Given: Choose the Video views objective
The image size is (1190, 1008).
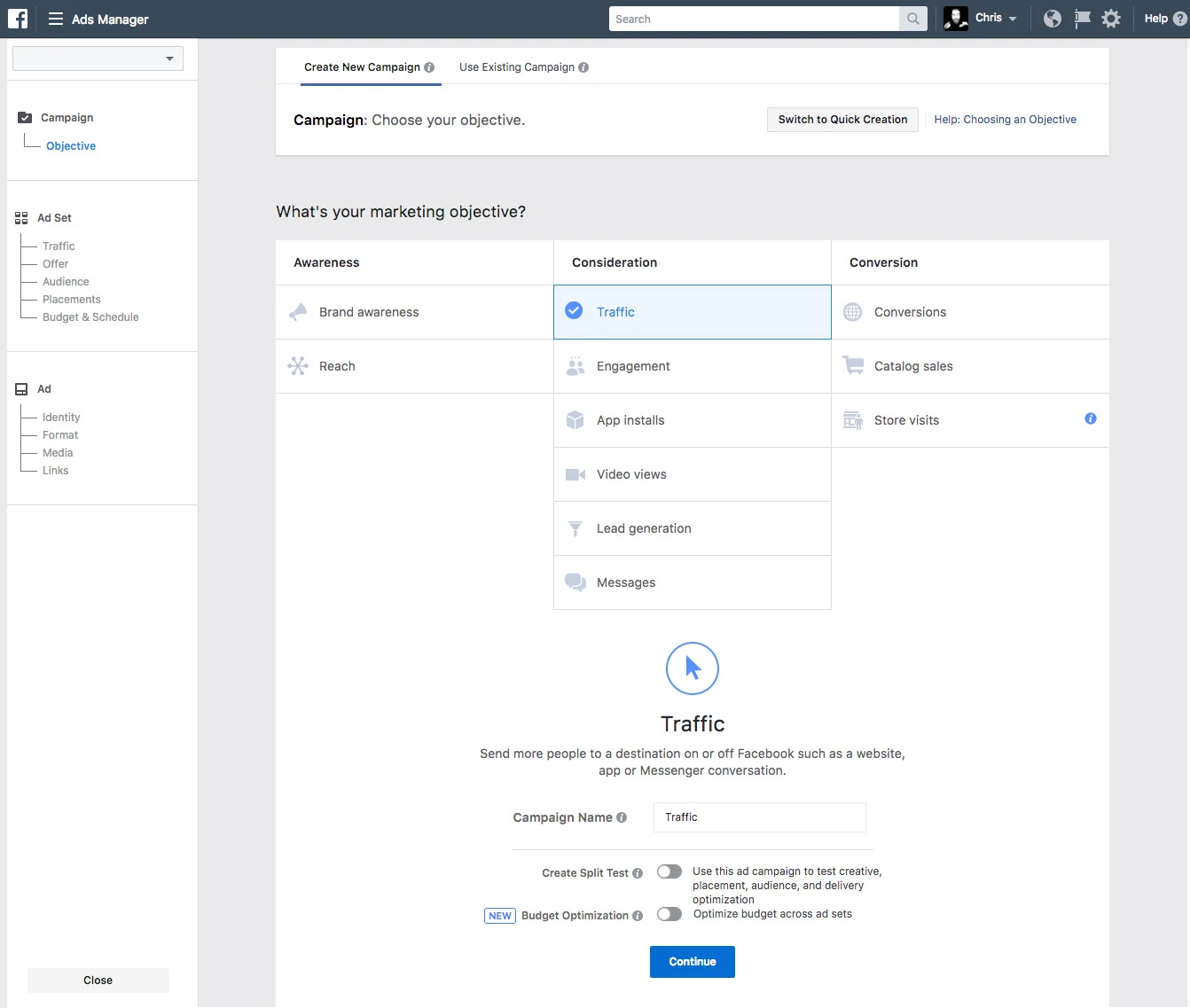Looking at the screenshot, I should tap(693, 474).
